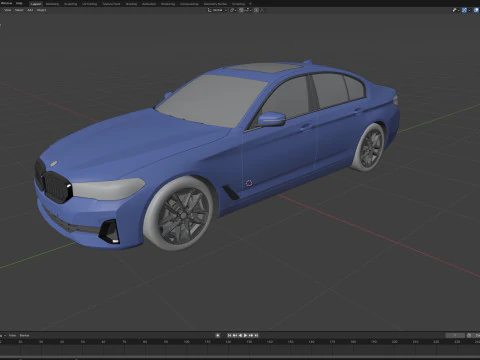
Task: Switch to the Texture Paint workspace tab
Action: point(111,4)
